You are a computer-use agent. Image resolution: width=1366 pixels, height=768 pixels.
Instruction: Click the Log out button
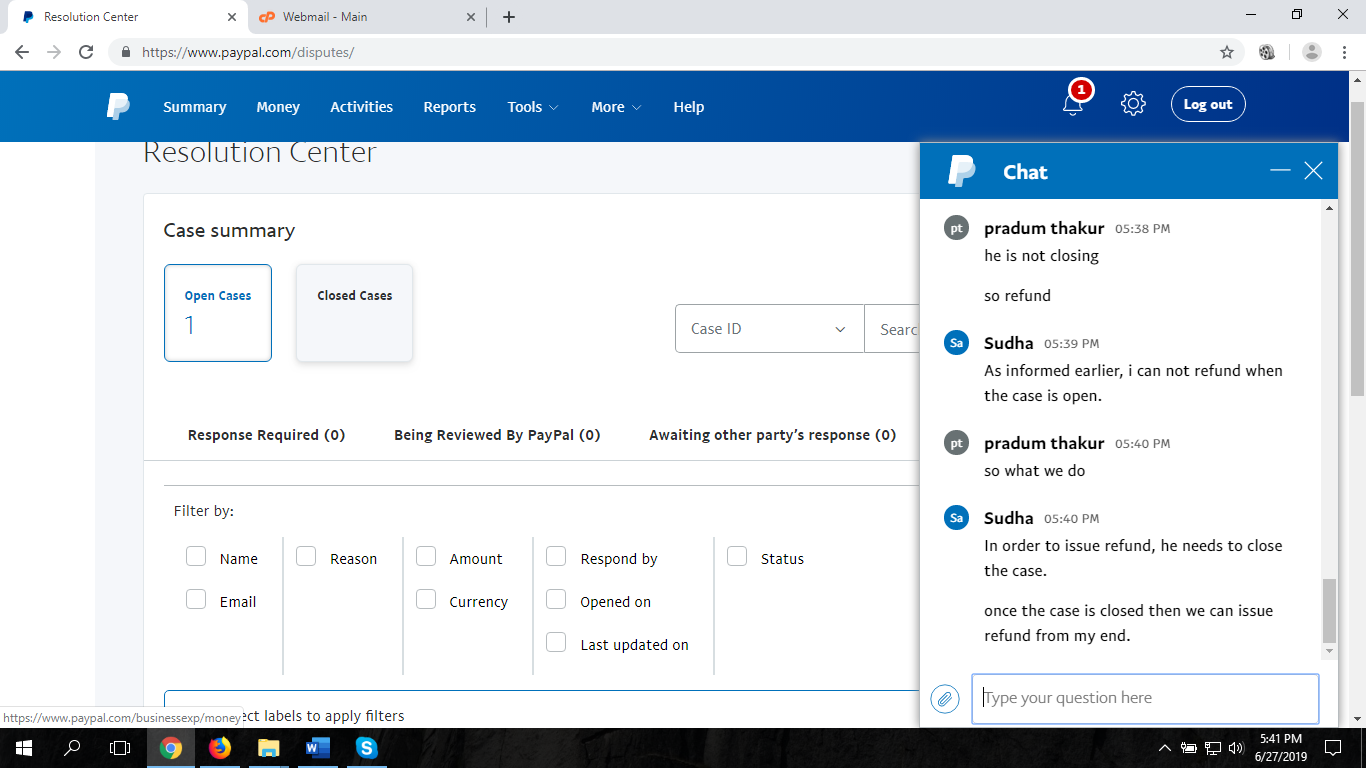pyautogui.click(x=1208, y=104)
